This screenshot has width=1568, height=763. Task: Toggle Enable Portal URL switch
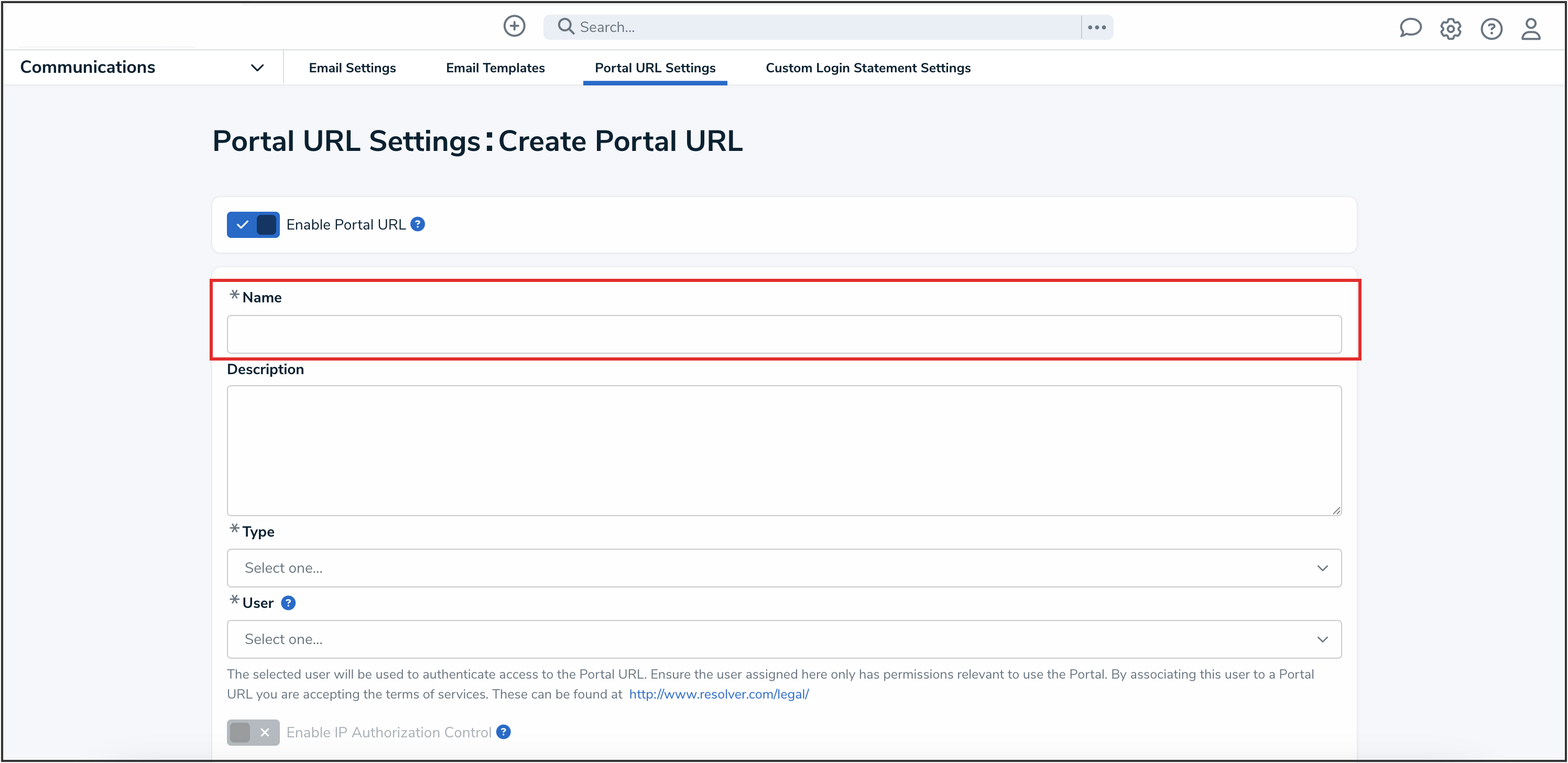[253, 224]
